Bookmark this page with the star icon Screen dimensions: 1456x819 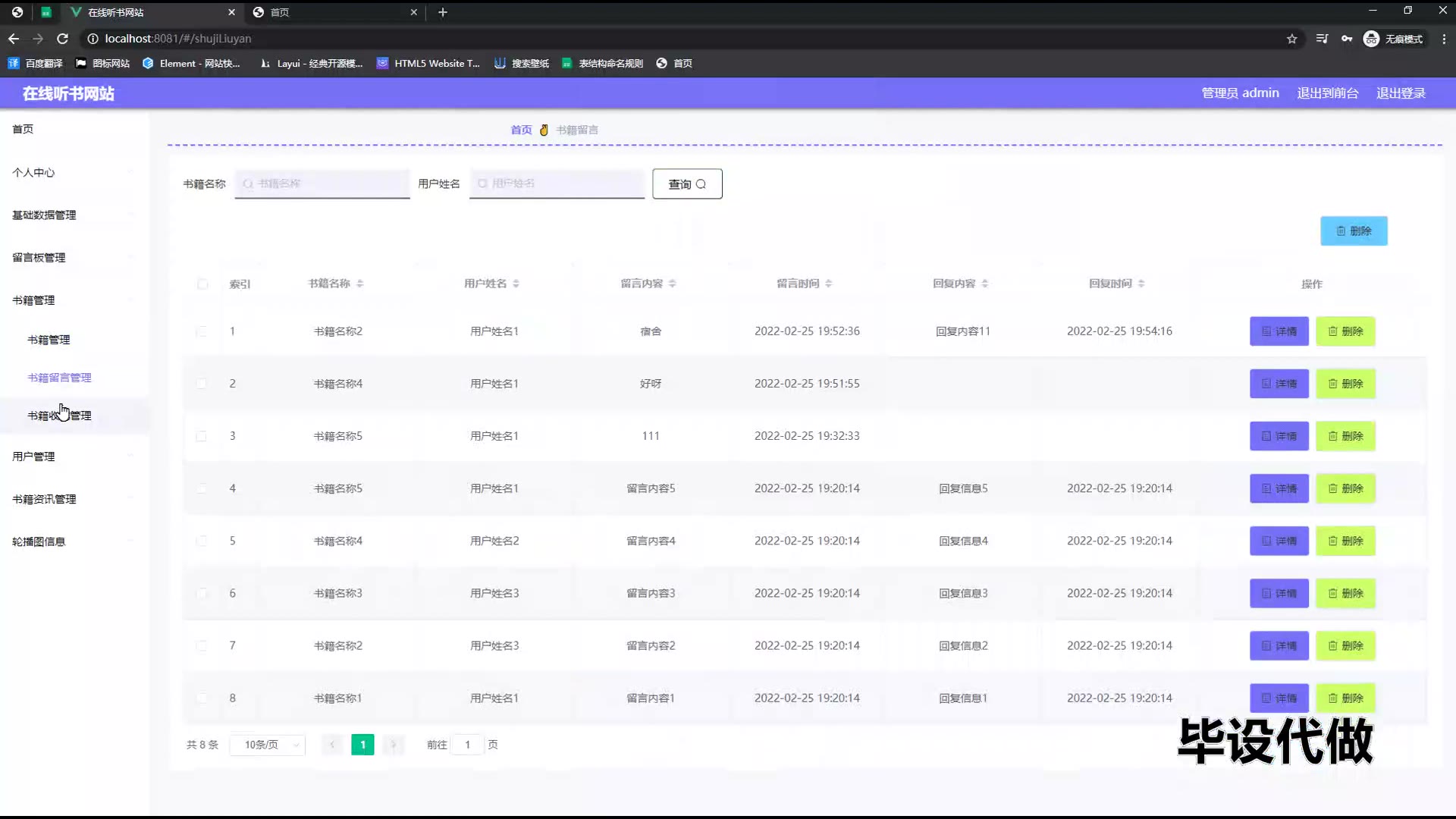click(x=1292, y=39)
